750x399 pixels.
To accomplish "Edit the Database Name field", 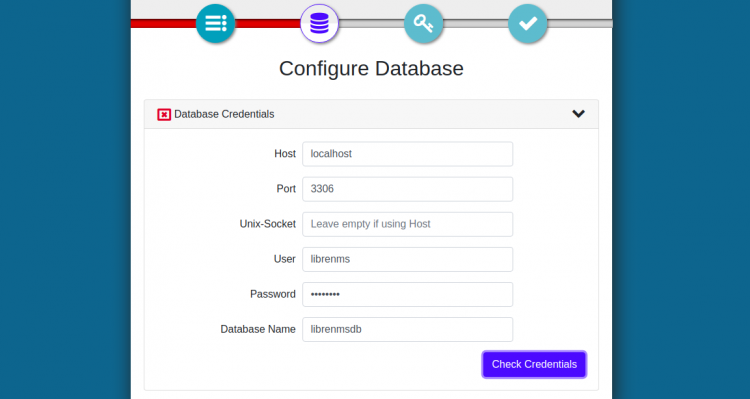I will [x=408, y=329].
